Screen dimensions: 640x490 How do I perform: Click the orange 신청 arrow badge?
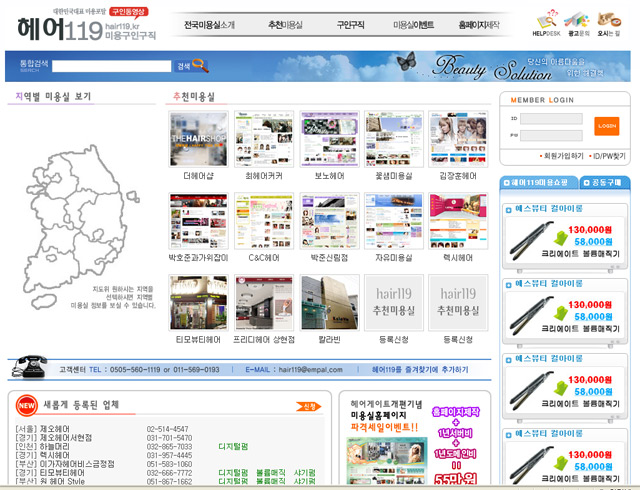click(x=309, y=406)
